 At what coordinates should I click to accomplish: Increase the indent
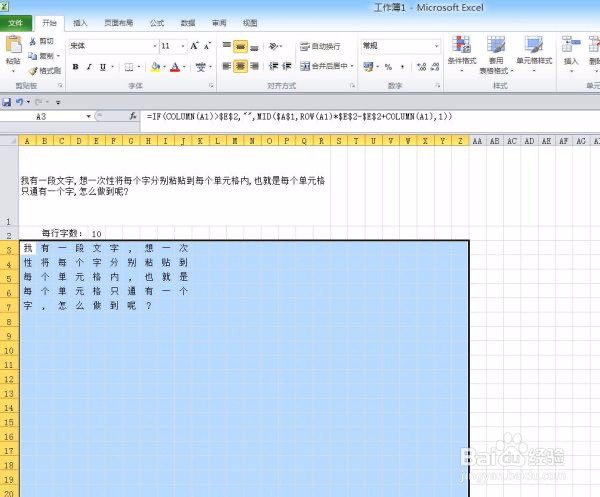coord(287,66)
